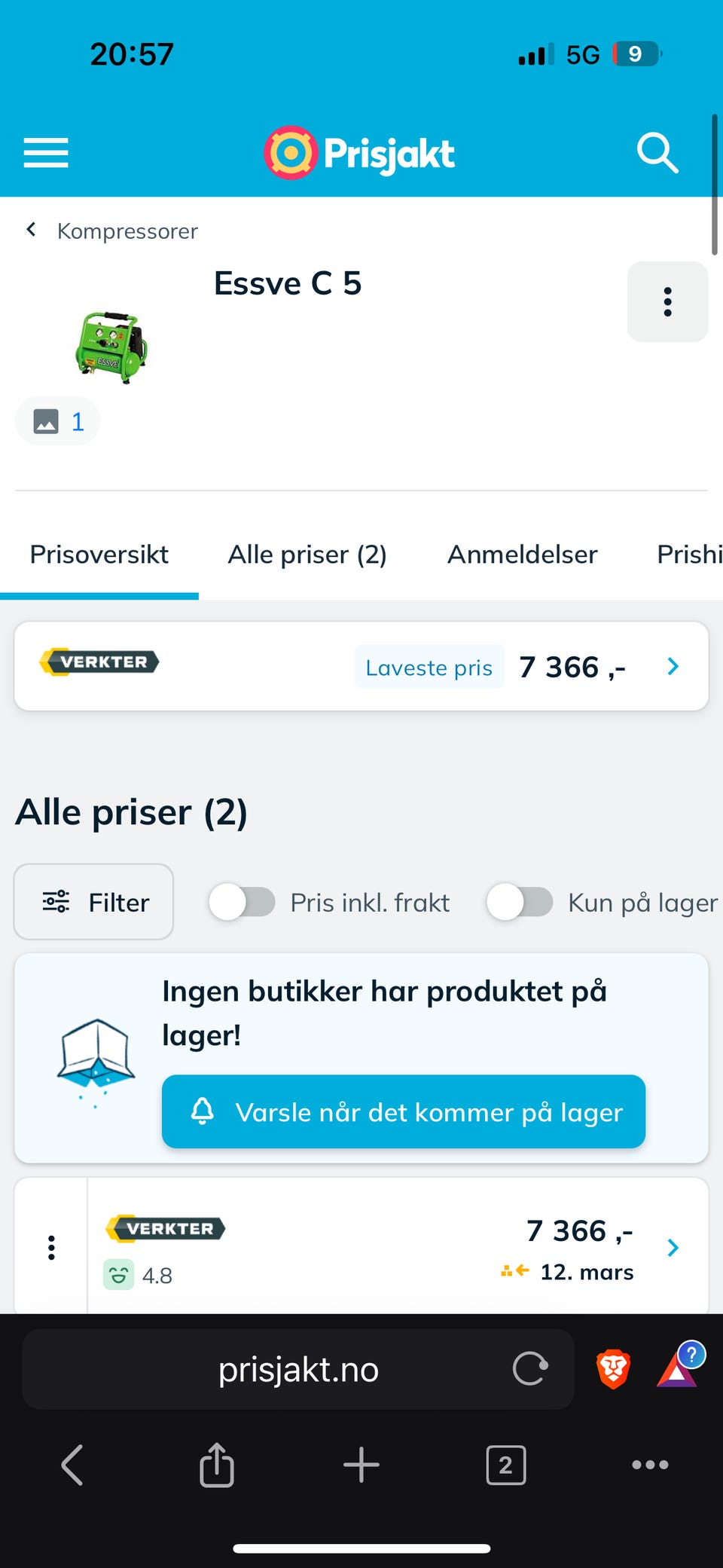Open the three-dot menu on the Verkter listing
The image size is (723, 1568).
(x=50, y=1247)
